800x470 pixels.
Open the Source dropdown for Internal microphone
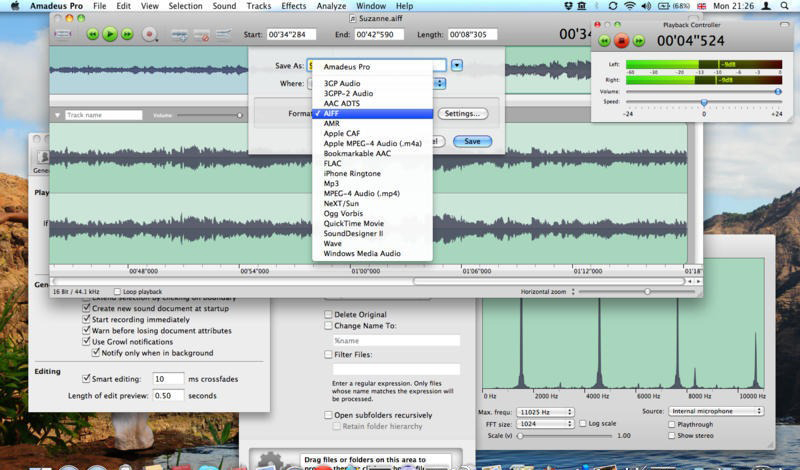[715, 411]
